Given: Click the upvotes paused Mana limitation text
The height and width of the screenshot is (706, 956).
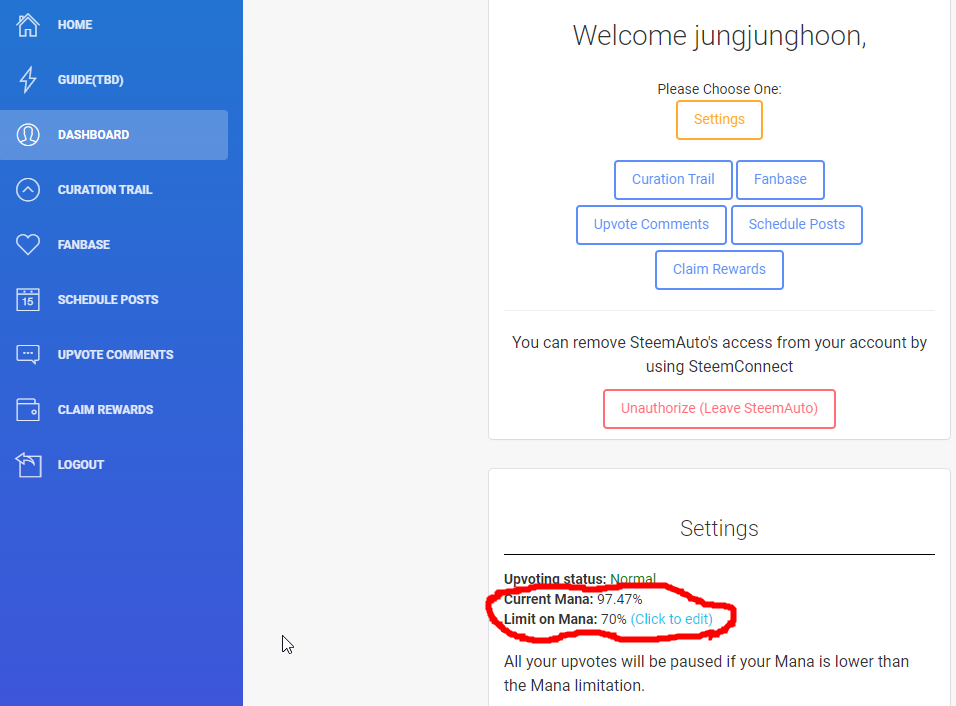Looking at the screenshot, I should click(706, 673).
